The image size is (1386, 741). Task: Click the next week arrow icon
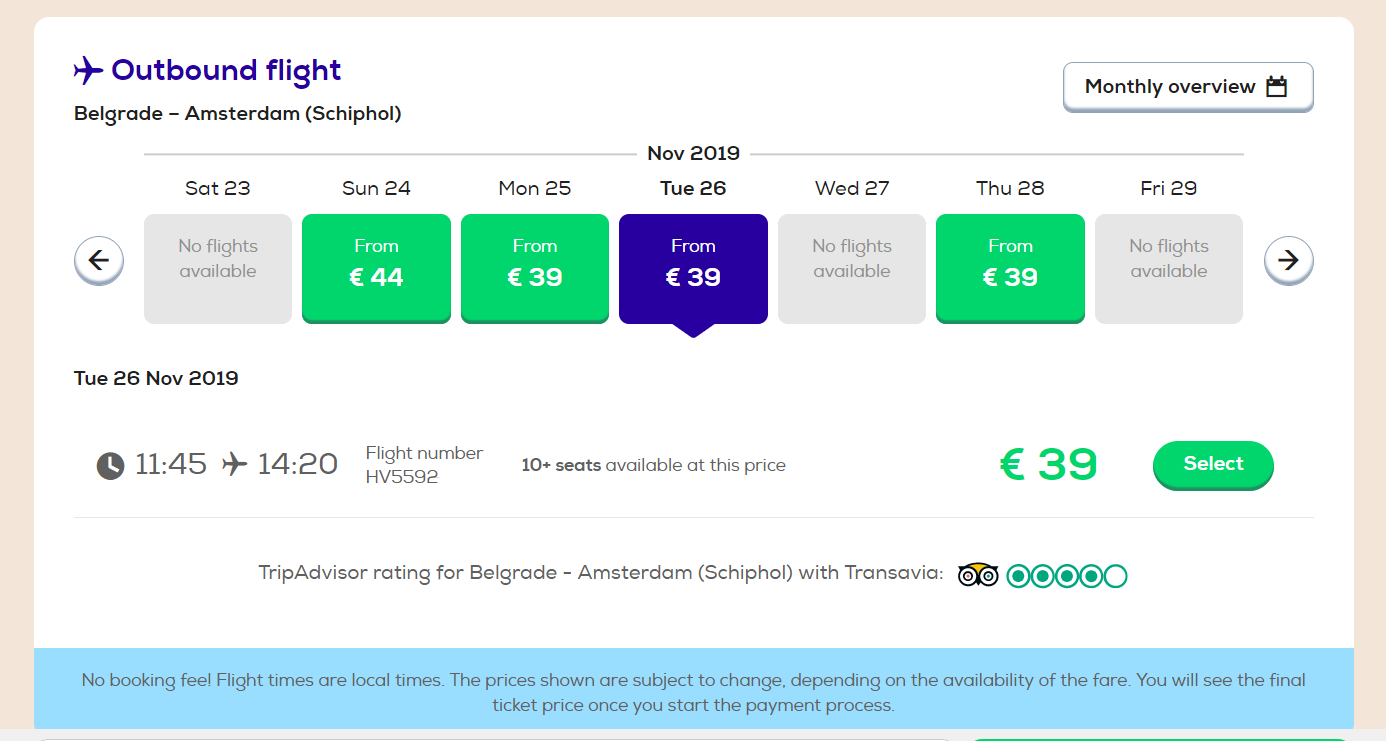point(1289,261)
